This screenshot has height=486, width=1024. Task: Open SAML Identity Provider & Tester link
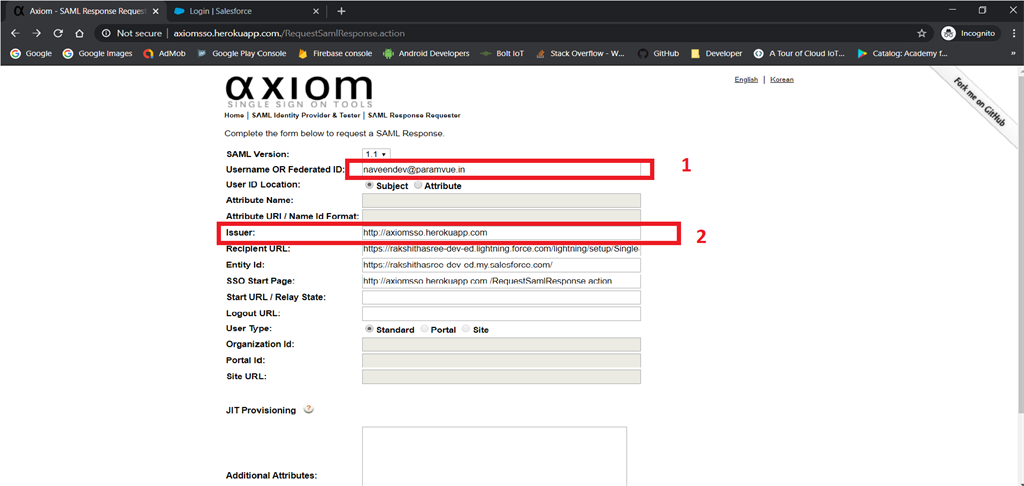tap(306, 115)
